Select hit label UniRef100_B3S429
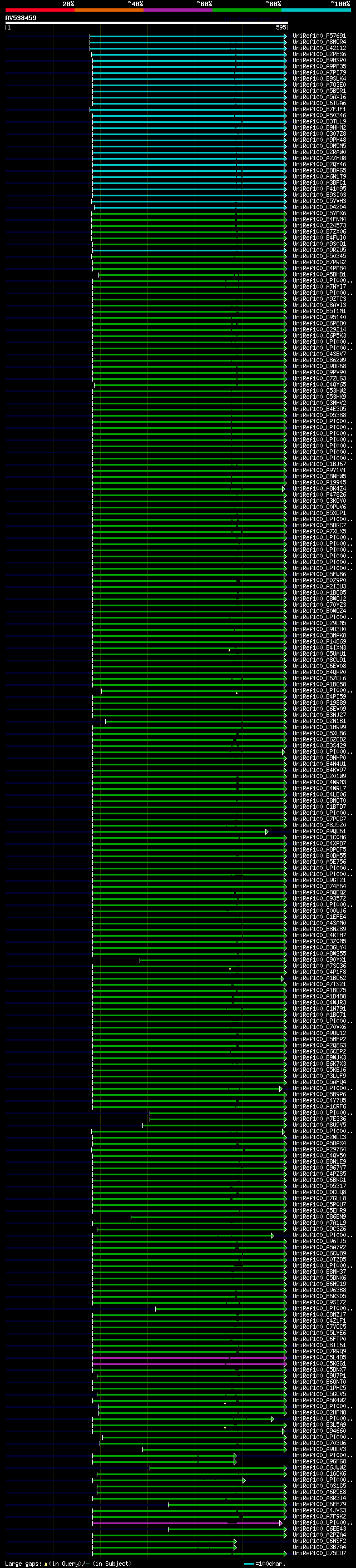Image resolution: width=356 pixels, height=1568 pixels. pos(319,746)
